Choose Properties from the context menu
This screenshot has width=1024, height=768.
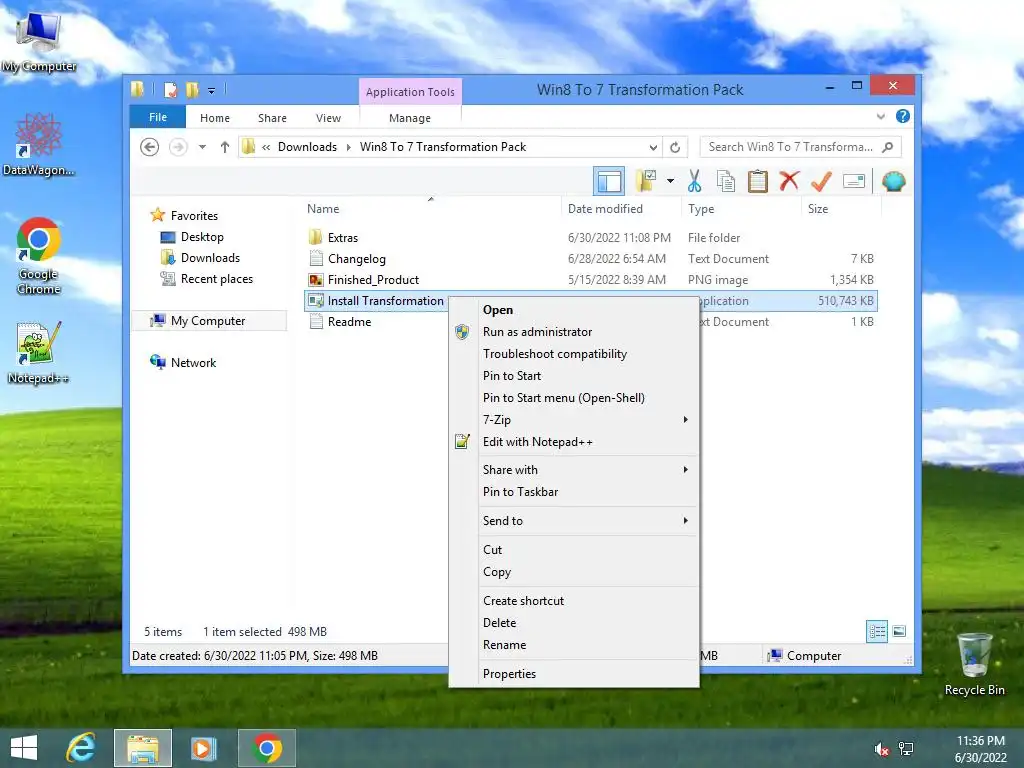(x=574, y=673)
